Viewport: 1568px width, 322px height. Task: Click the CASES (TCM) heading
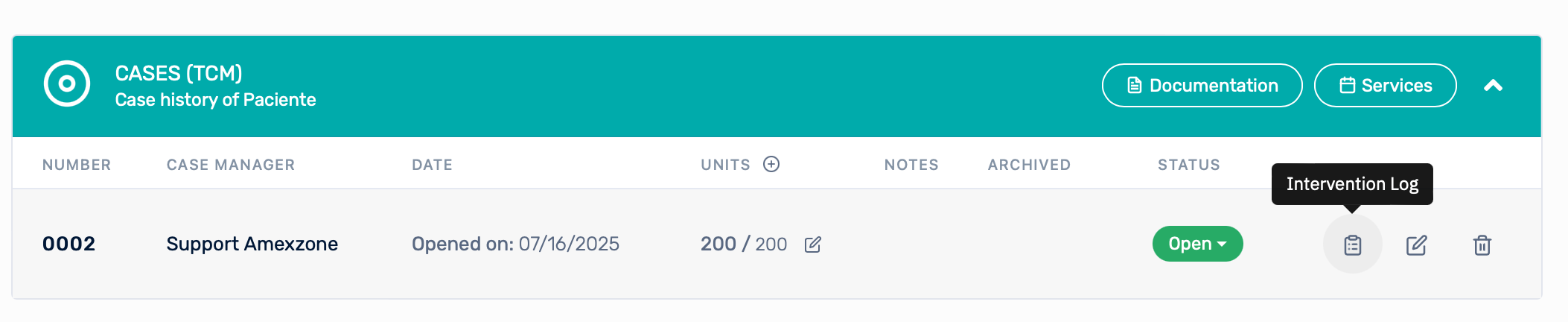[x=179, y=73]
